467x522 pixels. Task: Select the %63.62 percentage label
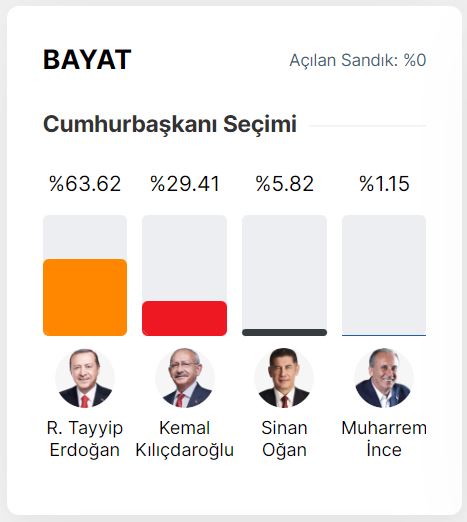85,184
